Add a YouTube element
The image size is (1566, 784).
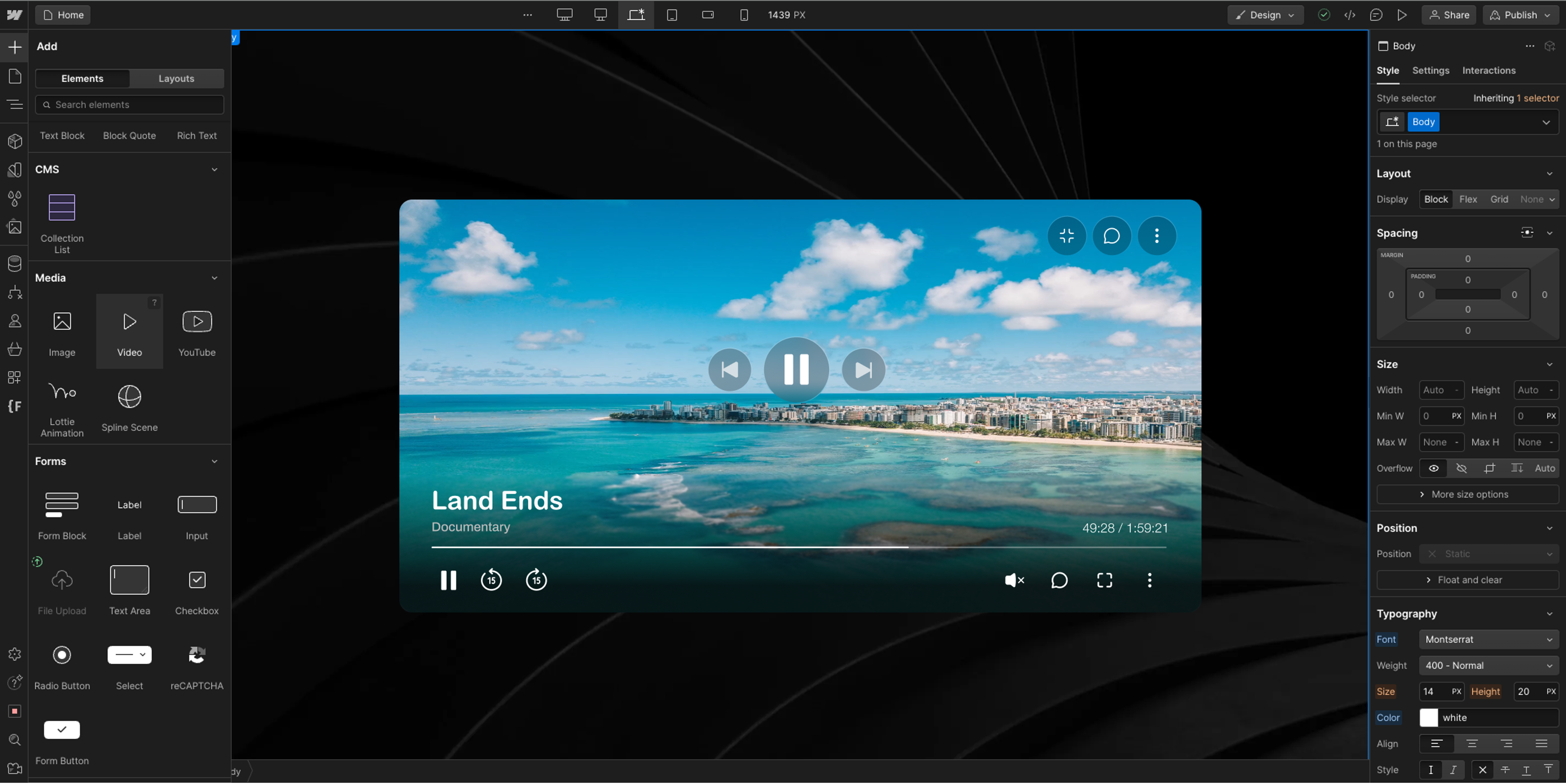197,332
